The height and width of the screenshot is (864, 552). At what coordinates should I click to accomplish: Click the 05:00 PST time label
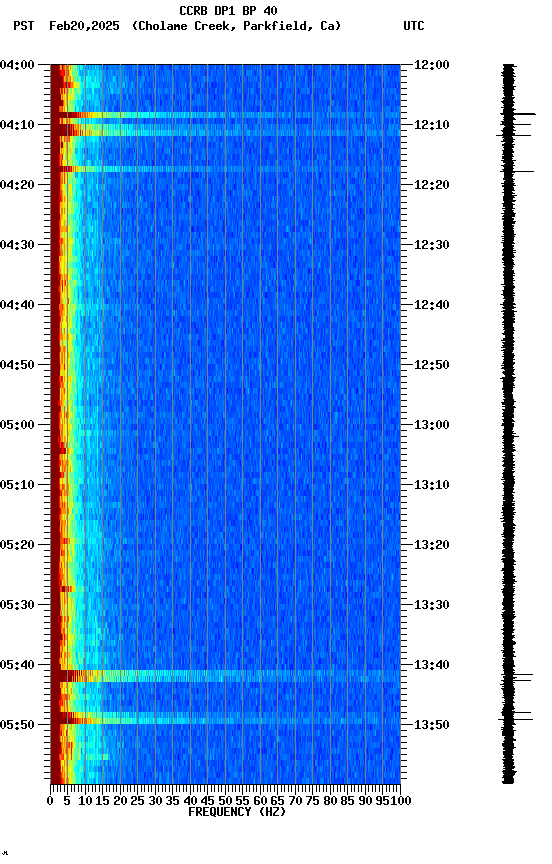click(x=17, y=425)
